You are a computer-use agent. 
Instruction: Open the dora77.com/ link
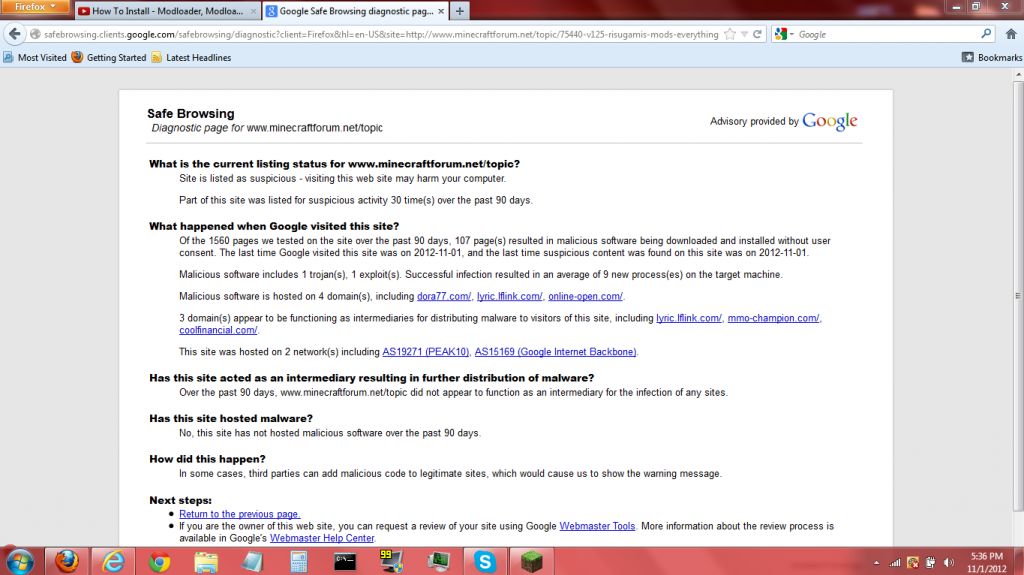point(444,296)
